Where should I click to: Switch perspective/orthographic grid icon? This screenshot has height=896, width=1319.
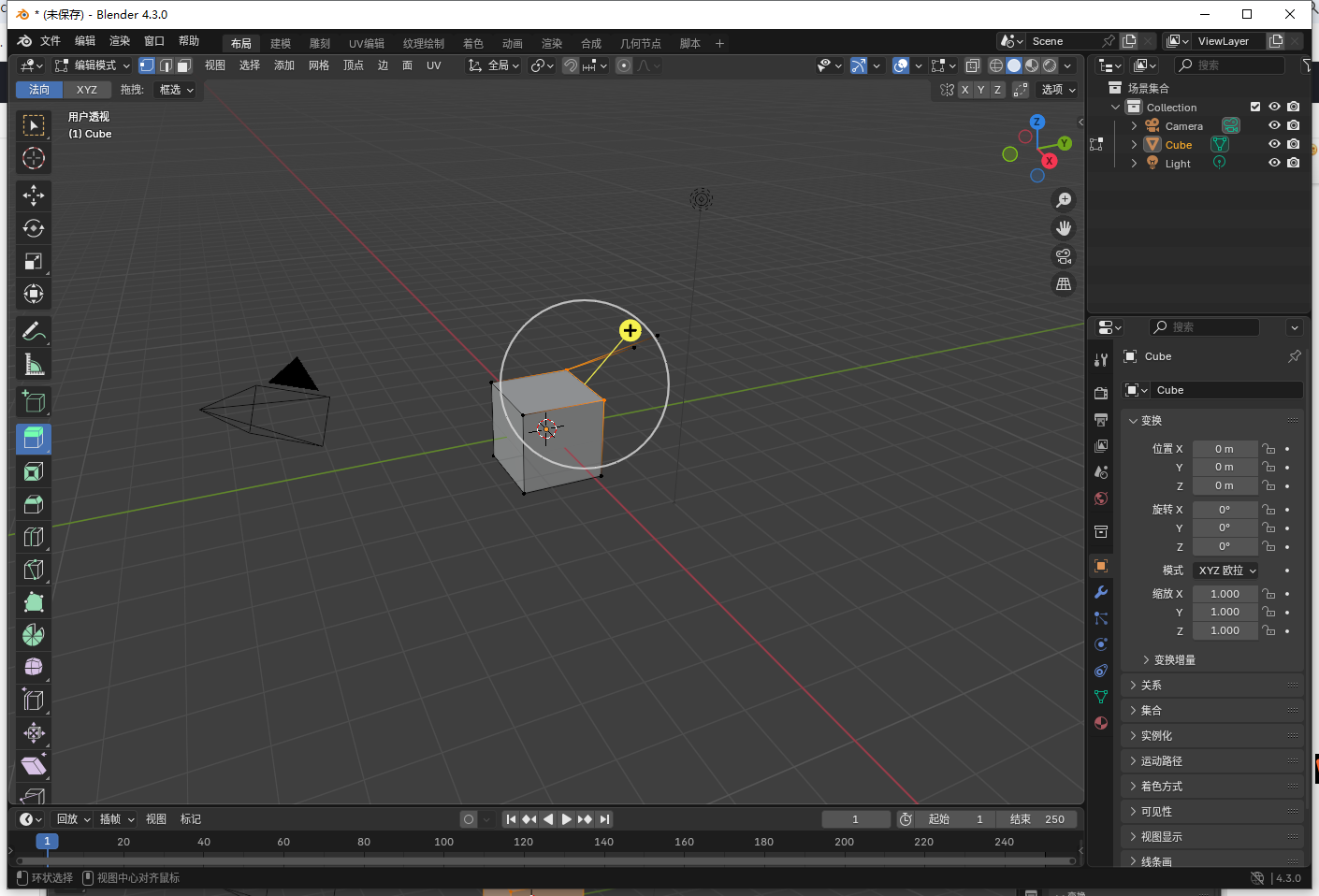1064,284
